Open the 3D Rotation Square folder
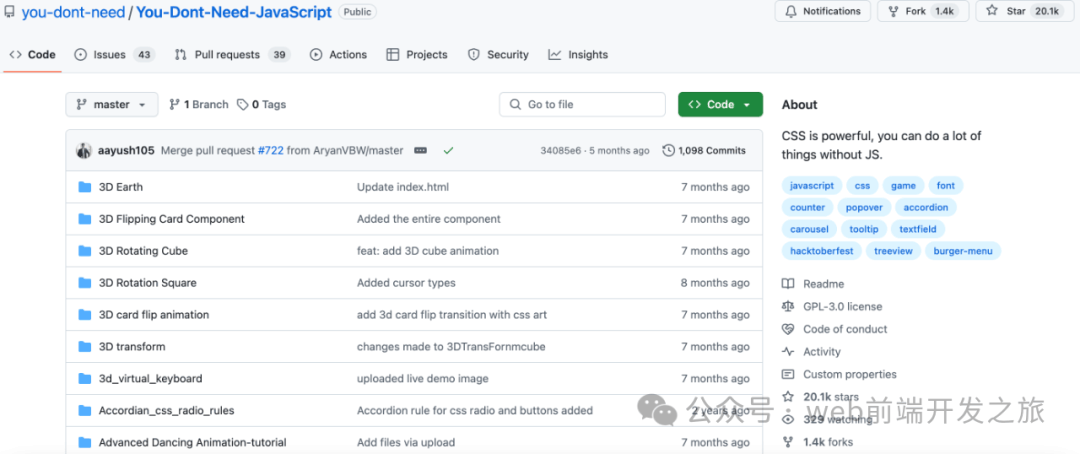The image size is (1080, 454). 147,282
